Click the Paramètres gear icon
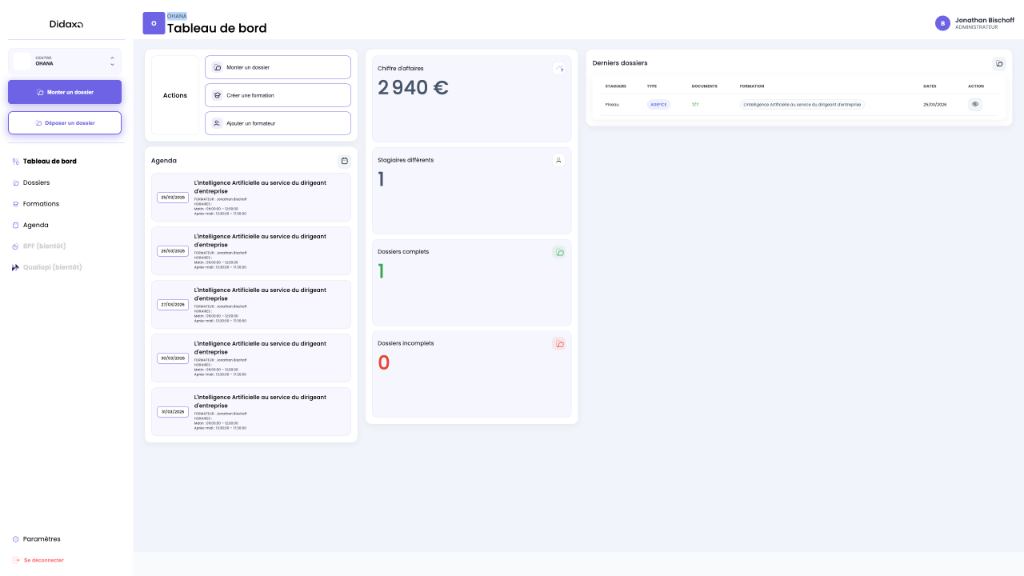 (16, 539)
